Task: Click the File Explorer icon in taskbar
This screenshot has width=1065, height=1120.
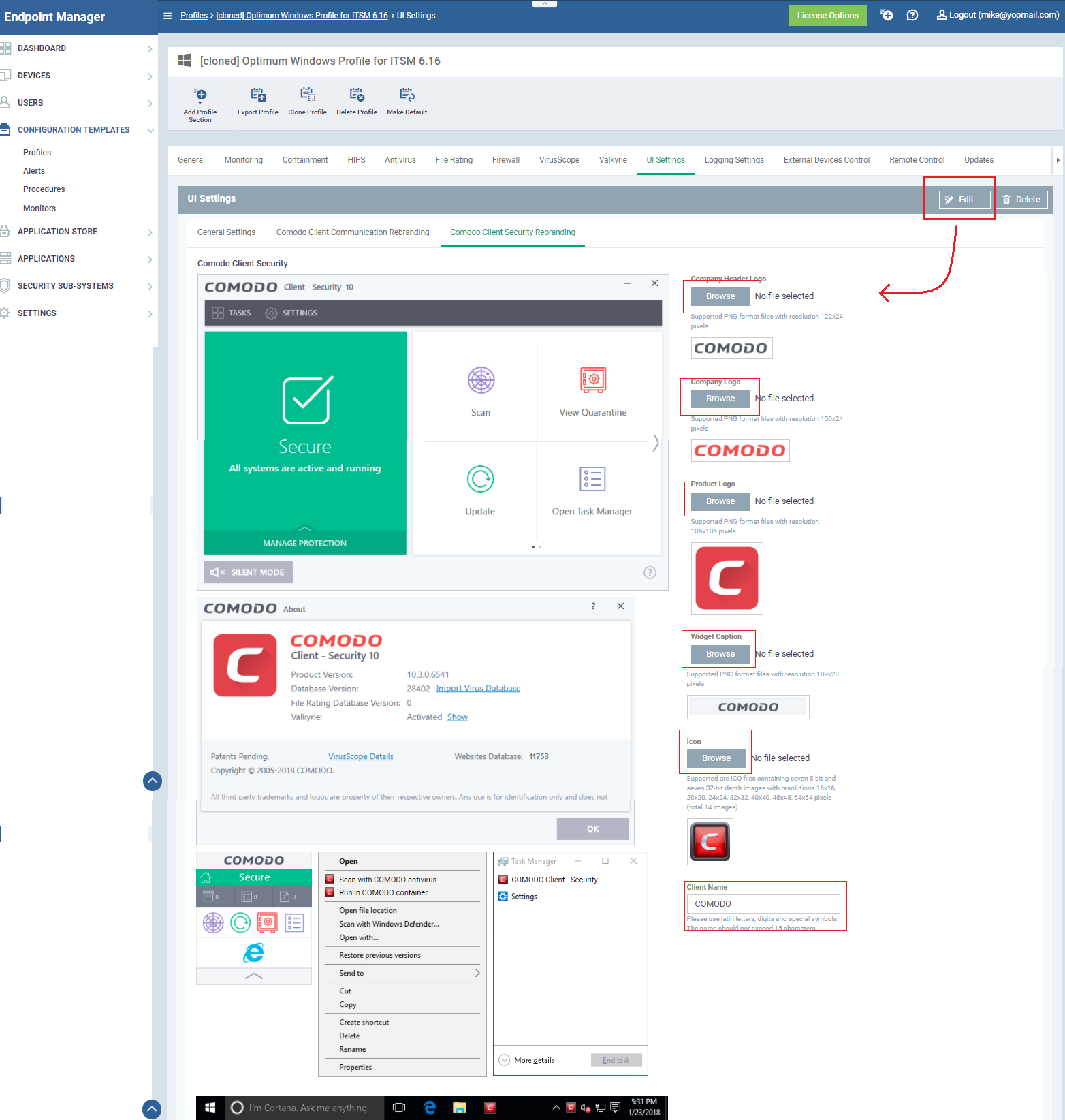Action: tap(460, 1108)
